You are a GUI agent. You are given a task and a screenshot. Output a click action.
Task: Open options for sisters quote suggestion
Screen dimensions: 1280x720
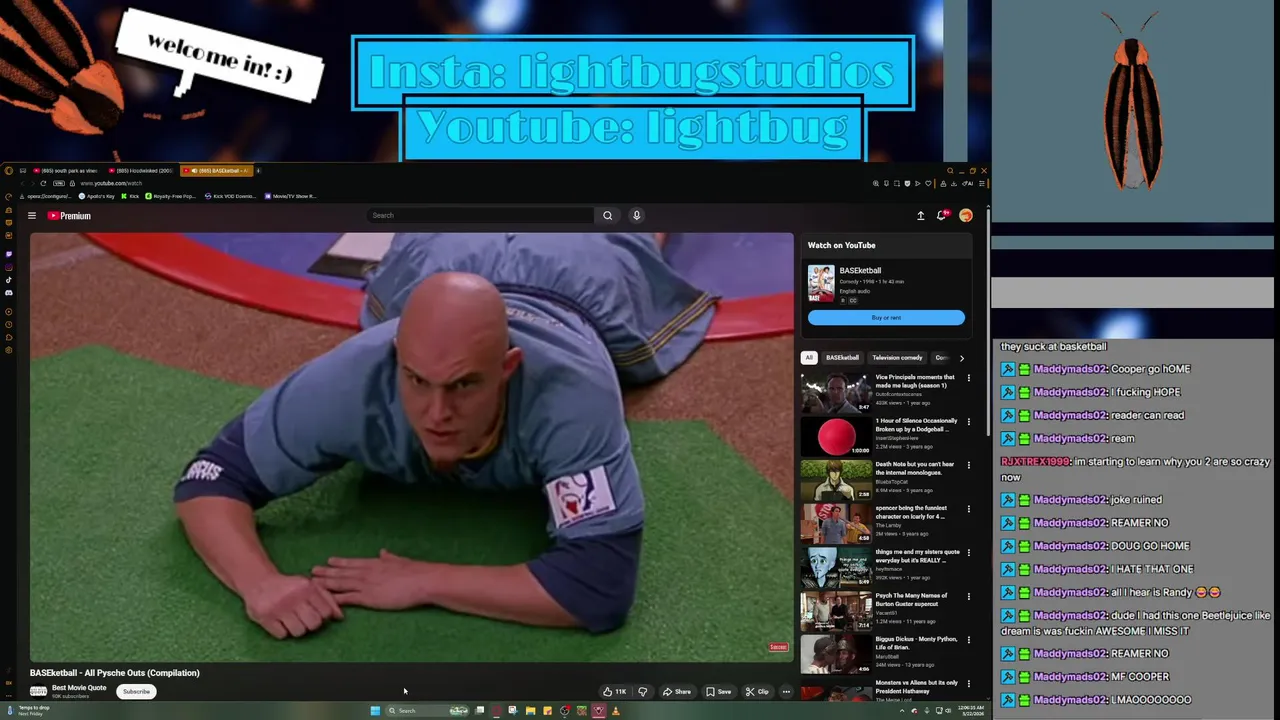[x=968, y=553]
